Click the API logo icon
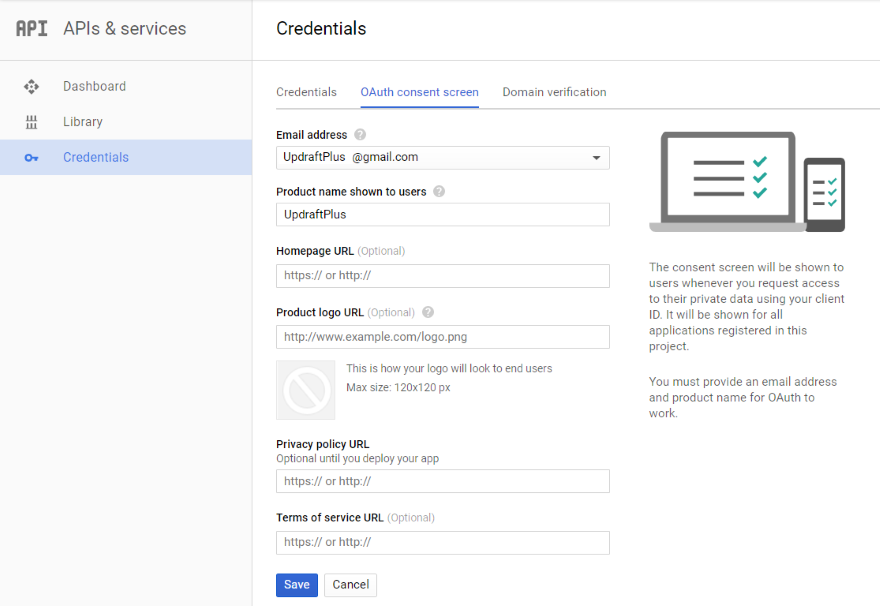 [x=31, y=28]
